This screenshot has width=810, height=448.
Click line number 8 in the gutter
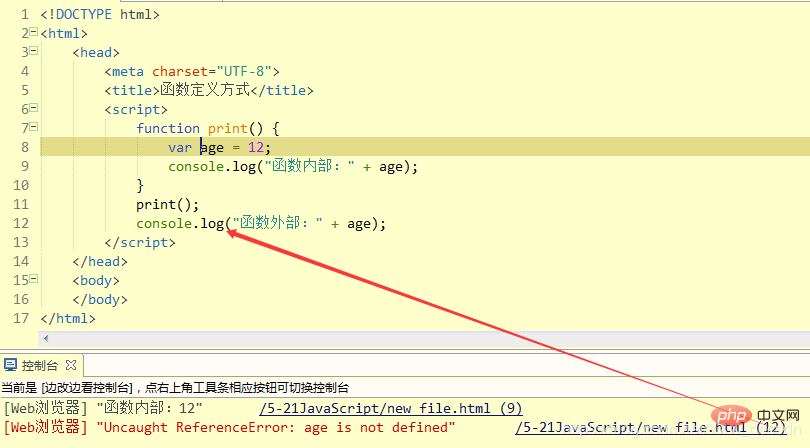20,148
